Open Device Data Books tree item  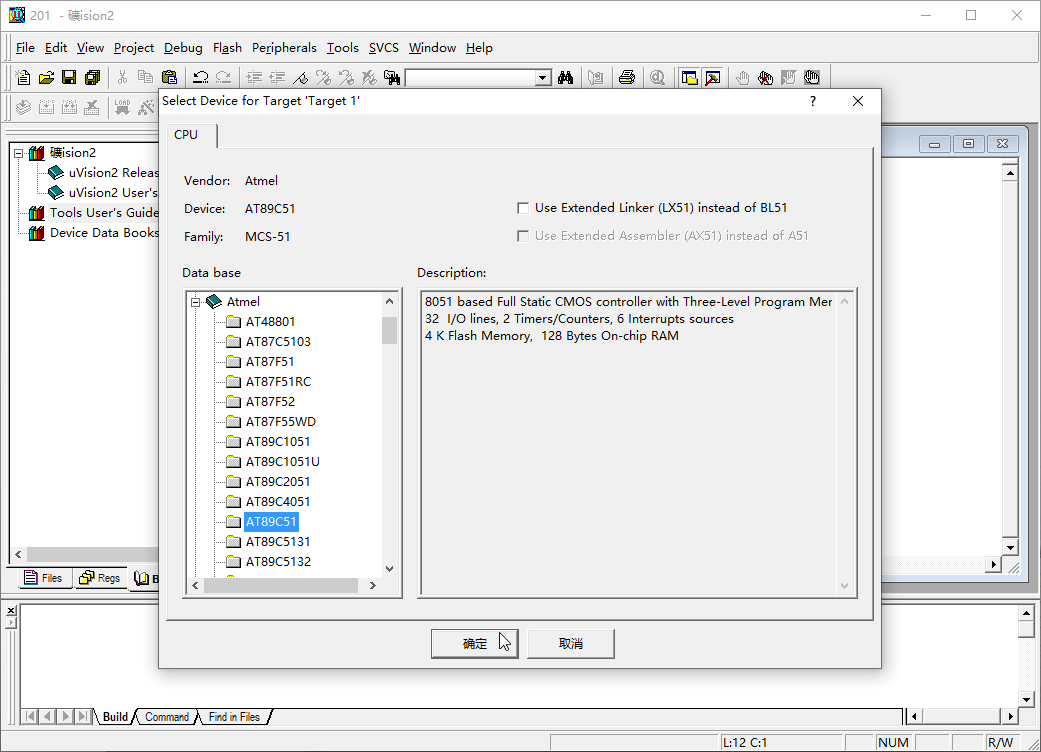(104, 233)
